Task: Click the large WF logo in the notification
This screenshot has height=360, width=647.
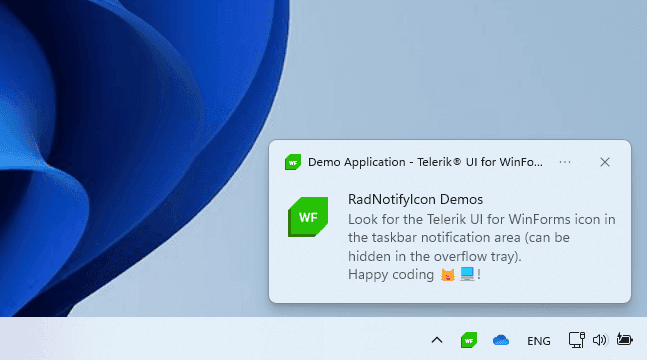Action: tap(308, 217)
